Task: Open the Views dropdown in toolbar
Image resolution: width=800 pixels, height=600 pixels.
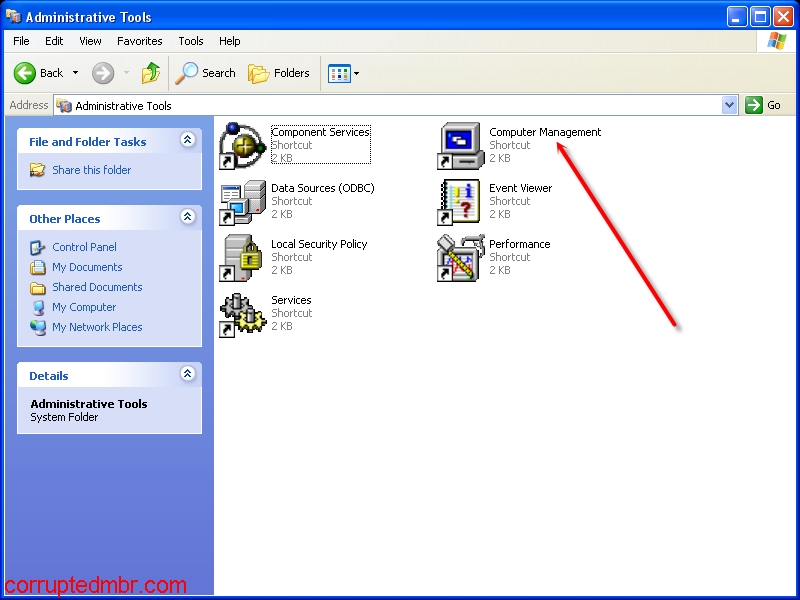Action: (x=344, y=73)
